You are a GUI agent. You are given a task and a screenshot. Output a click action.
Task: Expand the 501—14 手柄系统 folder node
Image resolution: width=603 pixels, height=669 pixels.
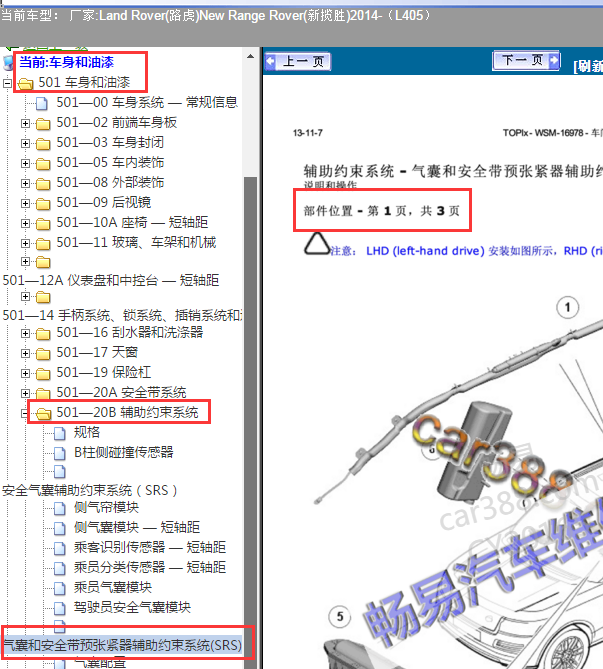pyautogui.click(x=25, y=297)
